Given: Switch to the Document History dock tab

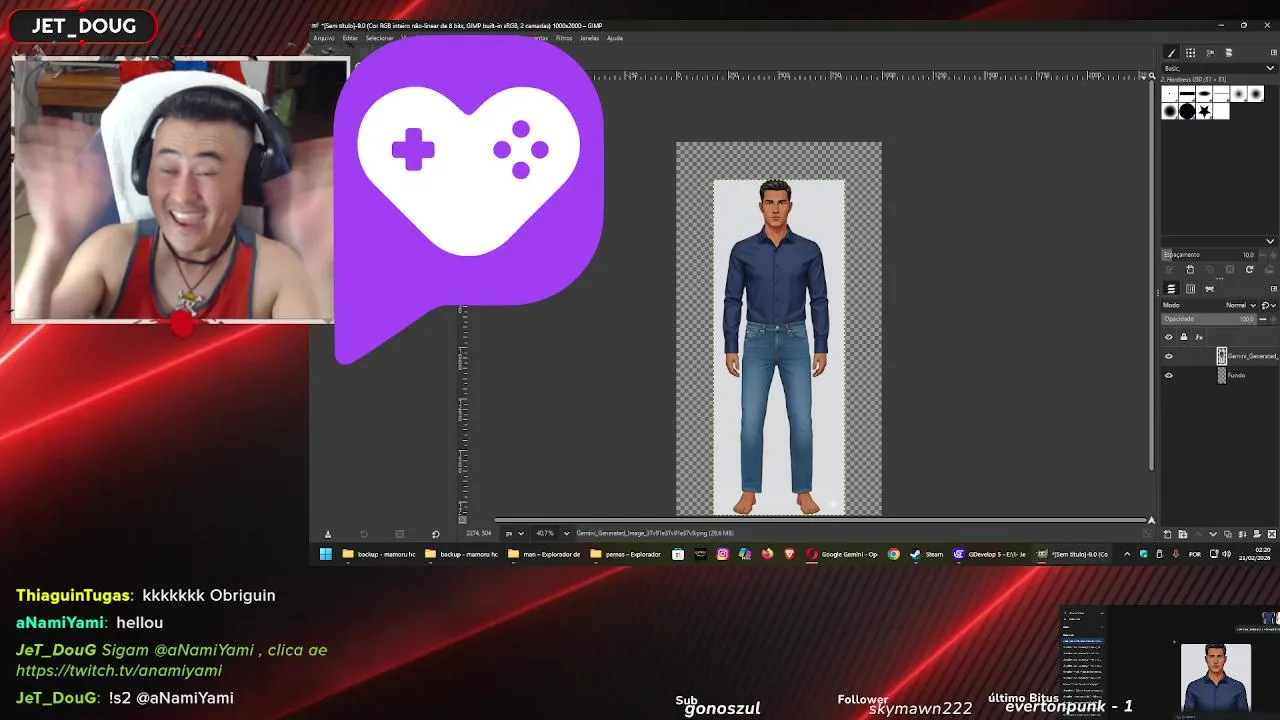Looking at the screenshot, I should 1229,53.
